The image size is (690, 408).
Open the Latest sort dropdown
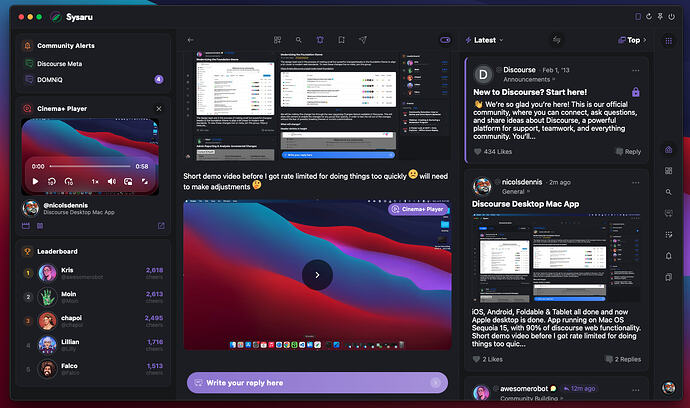pos(484,40)
